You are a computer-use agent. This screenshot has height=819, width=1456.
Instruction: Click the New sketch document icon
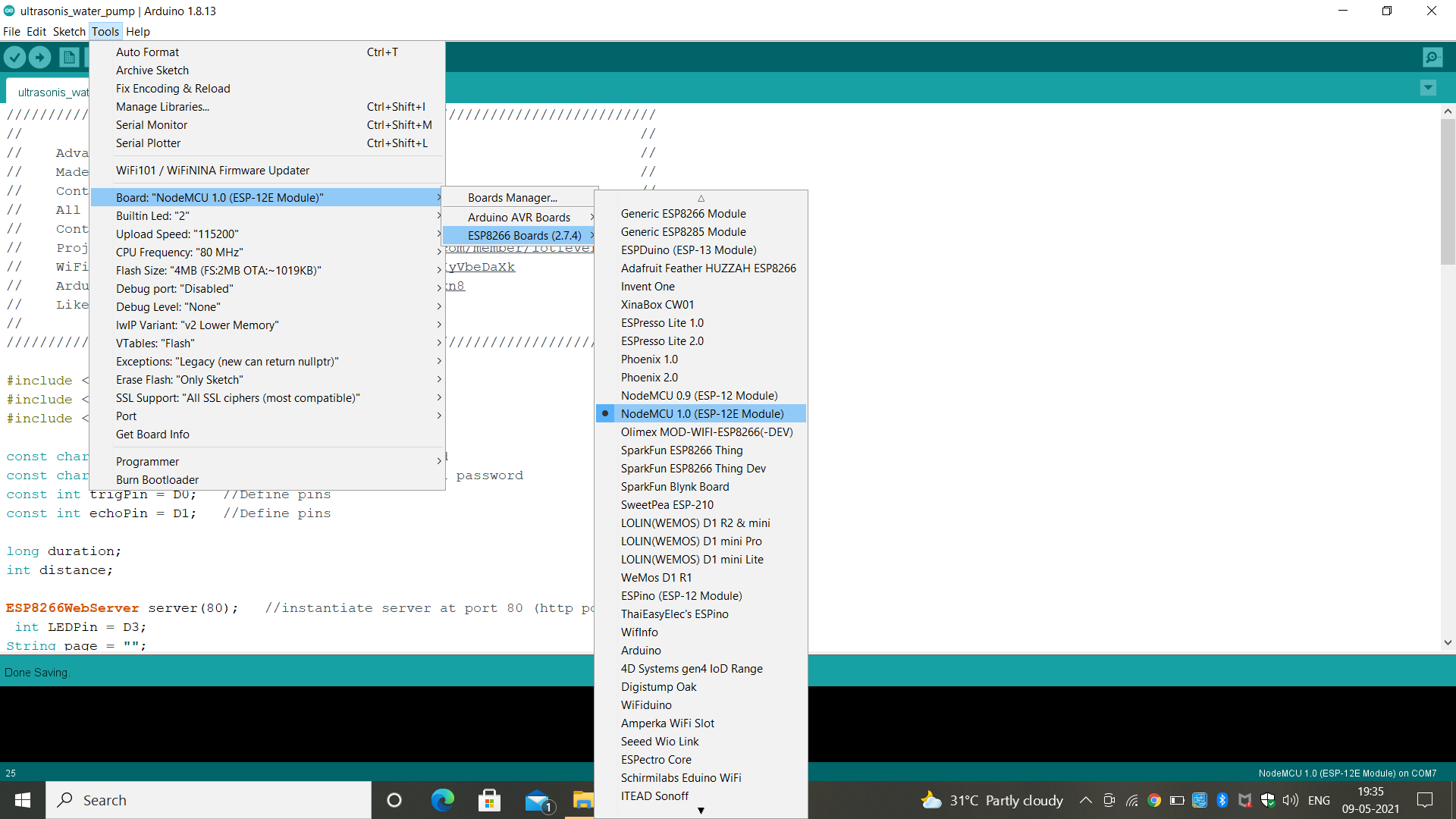(69, 57)
